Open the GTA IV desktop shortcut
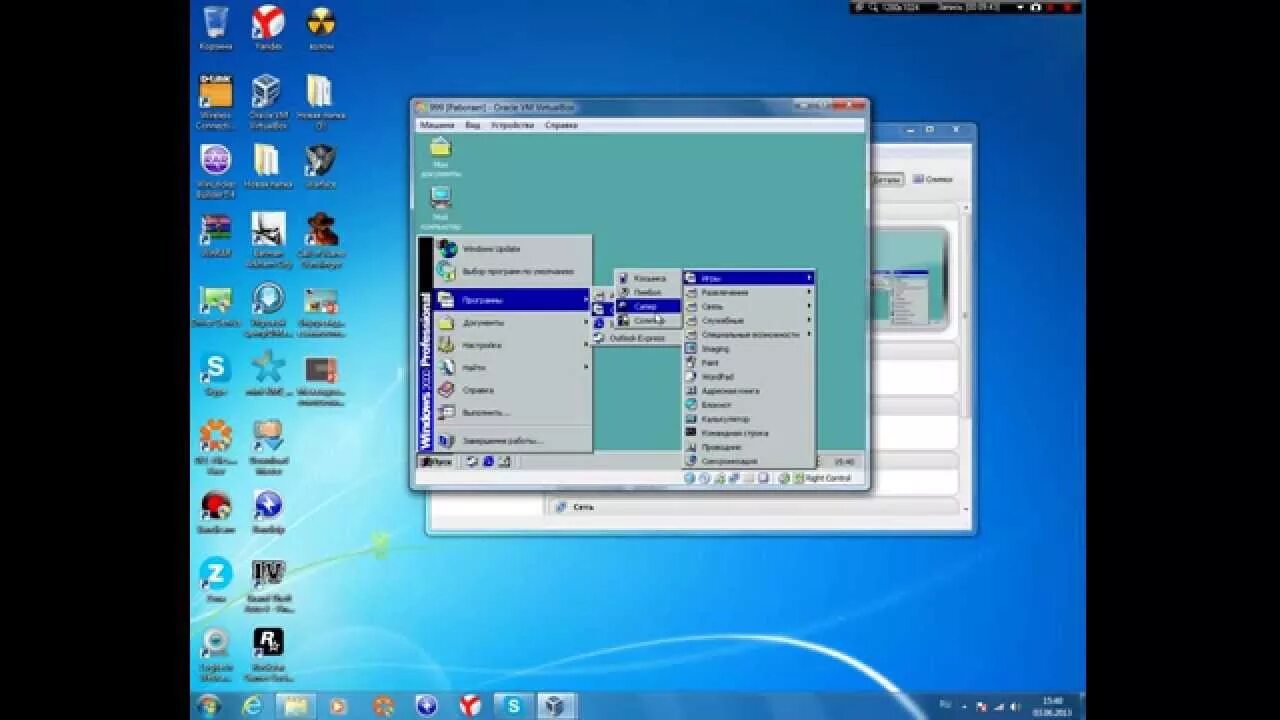Screen dimensions: 1280x720 pyautogui.click(x=268, y=585)
